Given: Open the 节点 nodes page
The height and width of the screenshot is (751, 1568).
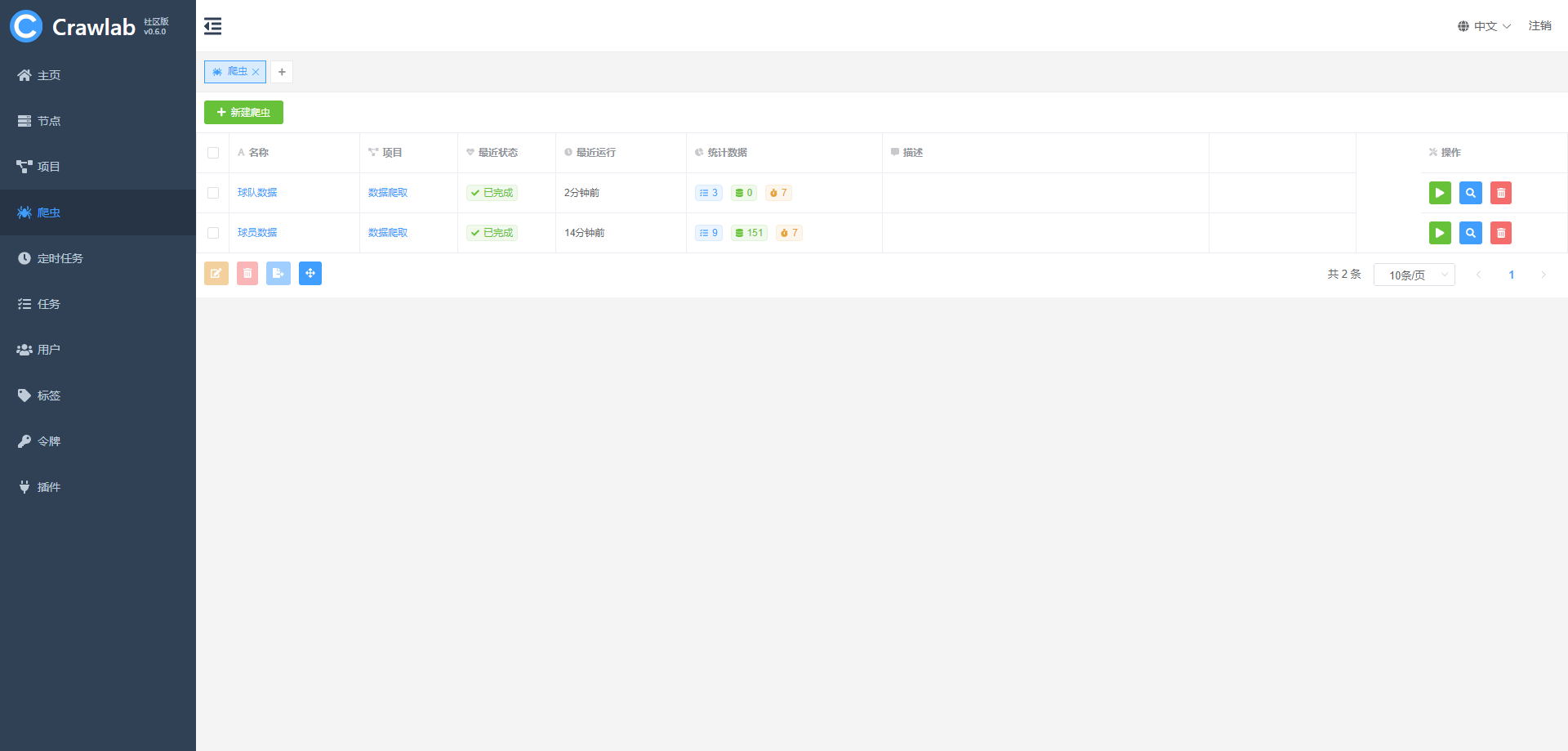Looking at the screenshot, I should [x=98, y=121].
